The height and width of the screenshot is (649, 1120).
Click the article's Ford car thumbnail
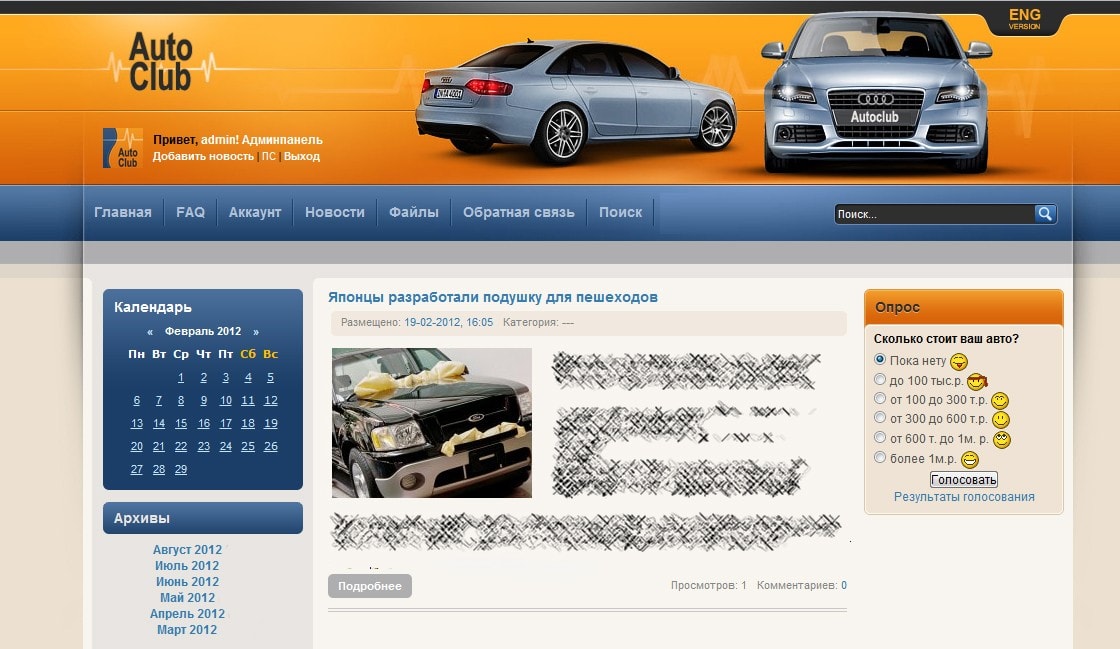pos(432,423)
